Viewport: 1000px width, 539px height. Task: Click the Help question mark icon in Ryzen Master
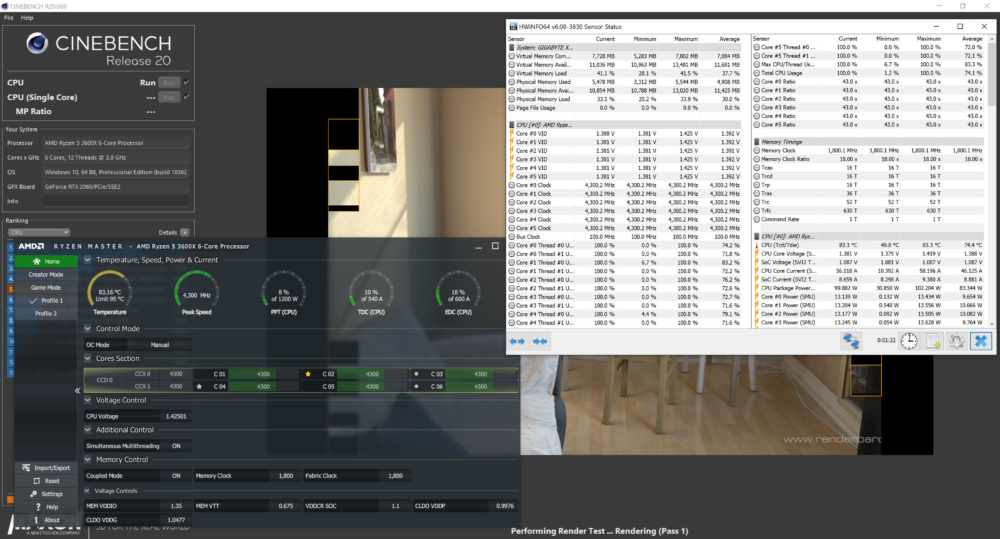38,507
